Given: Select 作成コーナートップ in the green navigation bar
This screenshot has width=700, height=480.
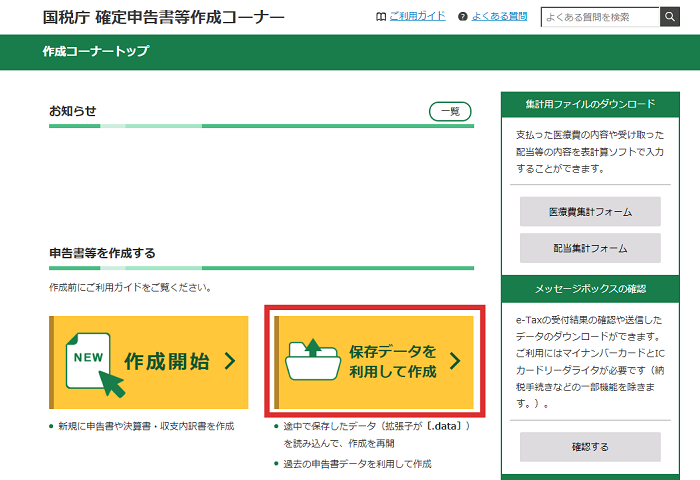Looking at the screenshot, I should click(96, 52).
